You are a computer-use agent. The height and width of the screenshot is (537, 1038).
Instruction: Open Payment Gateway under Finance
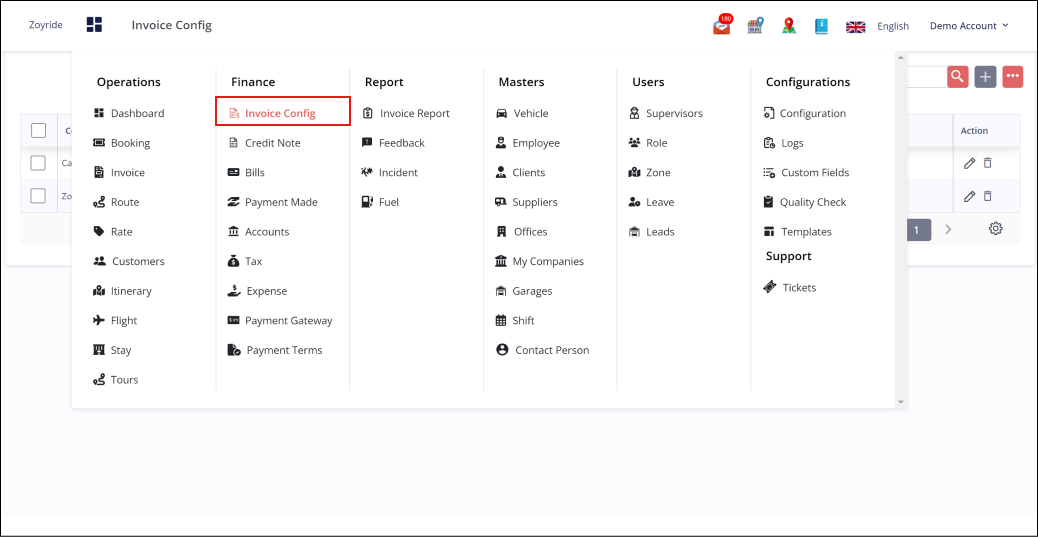288,321
